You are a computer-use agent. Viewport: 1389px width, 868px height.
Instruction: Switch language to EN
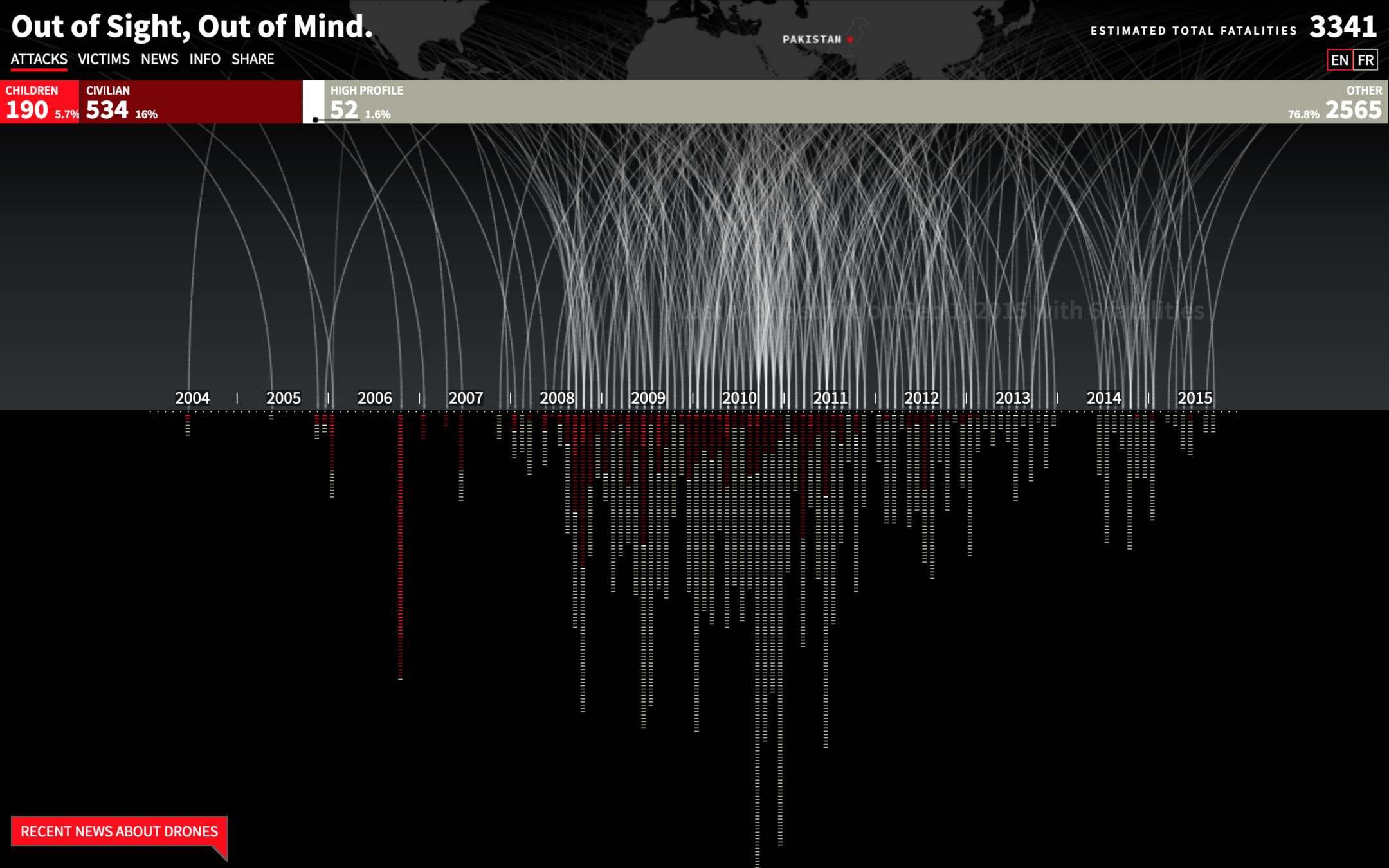click(1339, 60)
